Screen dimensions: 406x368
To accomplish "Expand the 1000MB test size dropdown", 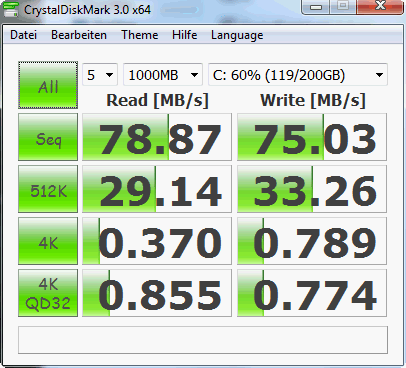I will click(x=163, y=75).
